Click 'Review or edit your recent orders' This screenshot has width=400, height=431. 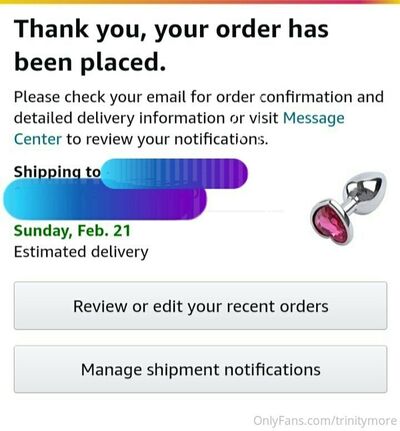[200, 306]
